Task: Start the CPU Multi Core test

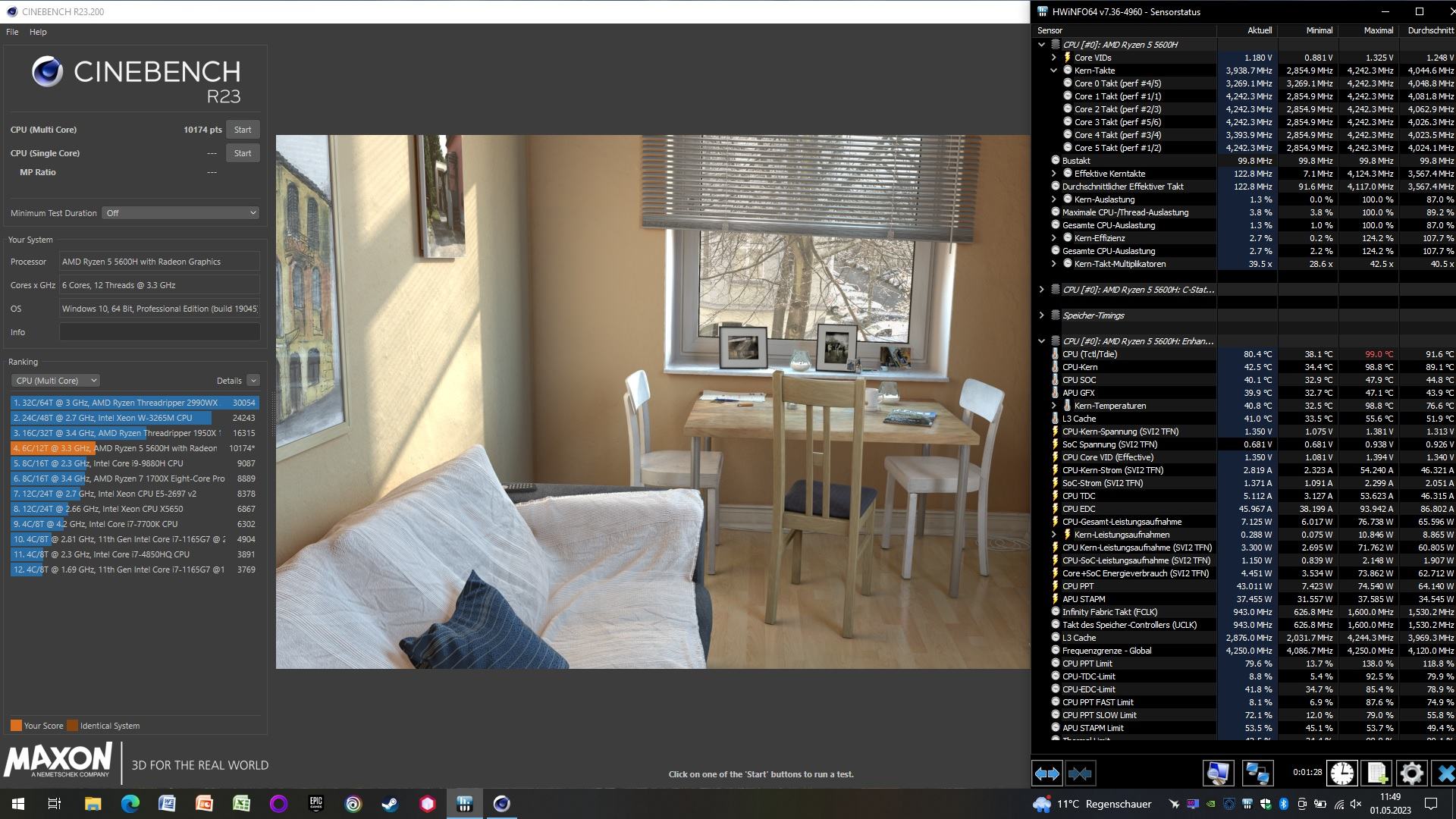Action: coord(243,130)
